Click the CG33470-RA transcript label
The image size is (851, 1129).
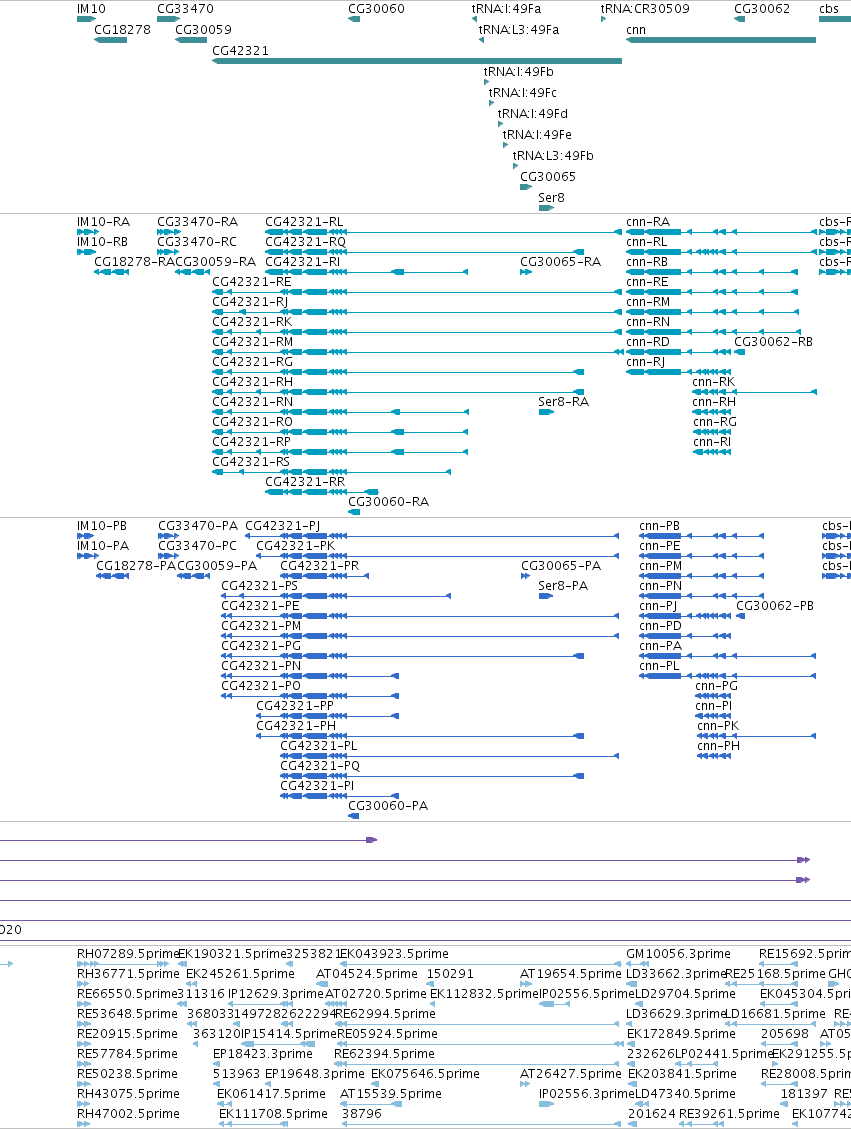(197, 221)
